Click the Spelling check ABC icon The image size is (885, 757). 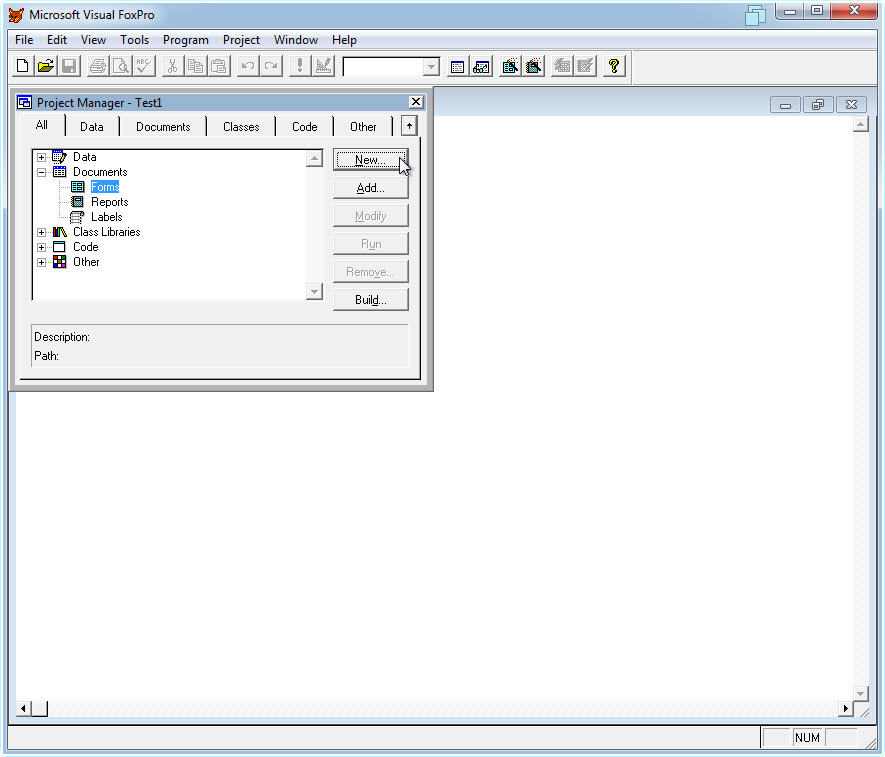144,66
